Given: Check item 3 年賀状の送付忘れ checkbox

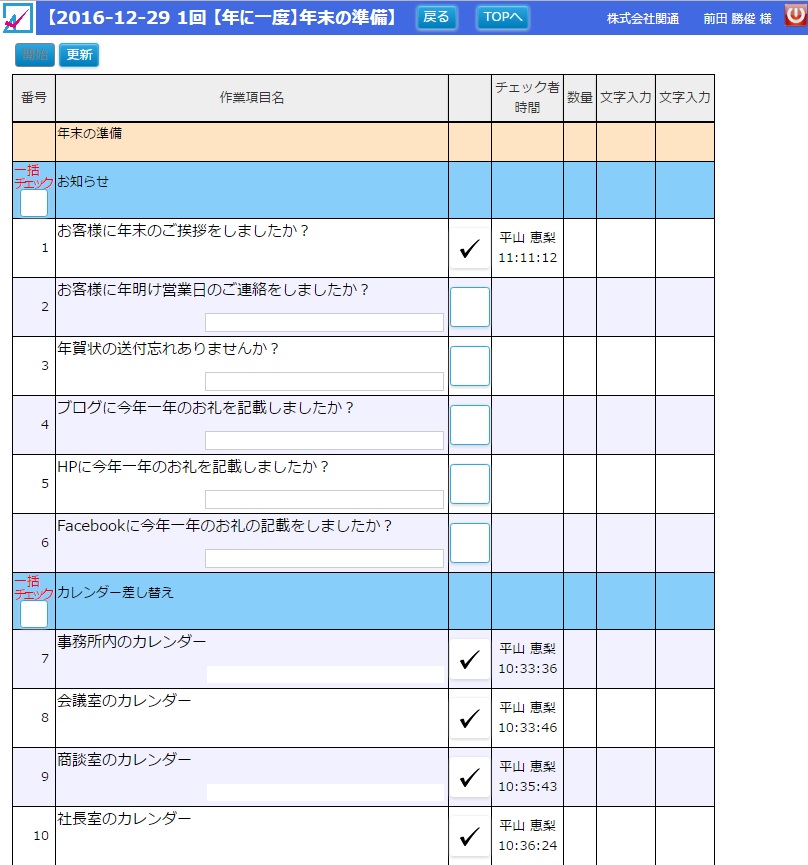Looking at the screenshot, I should tap(470, 366).
